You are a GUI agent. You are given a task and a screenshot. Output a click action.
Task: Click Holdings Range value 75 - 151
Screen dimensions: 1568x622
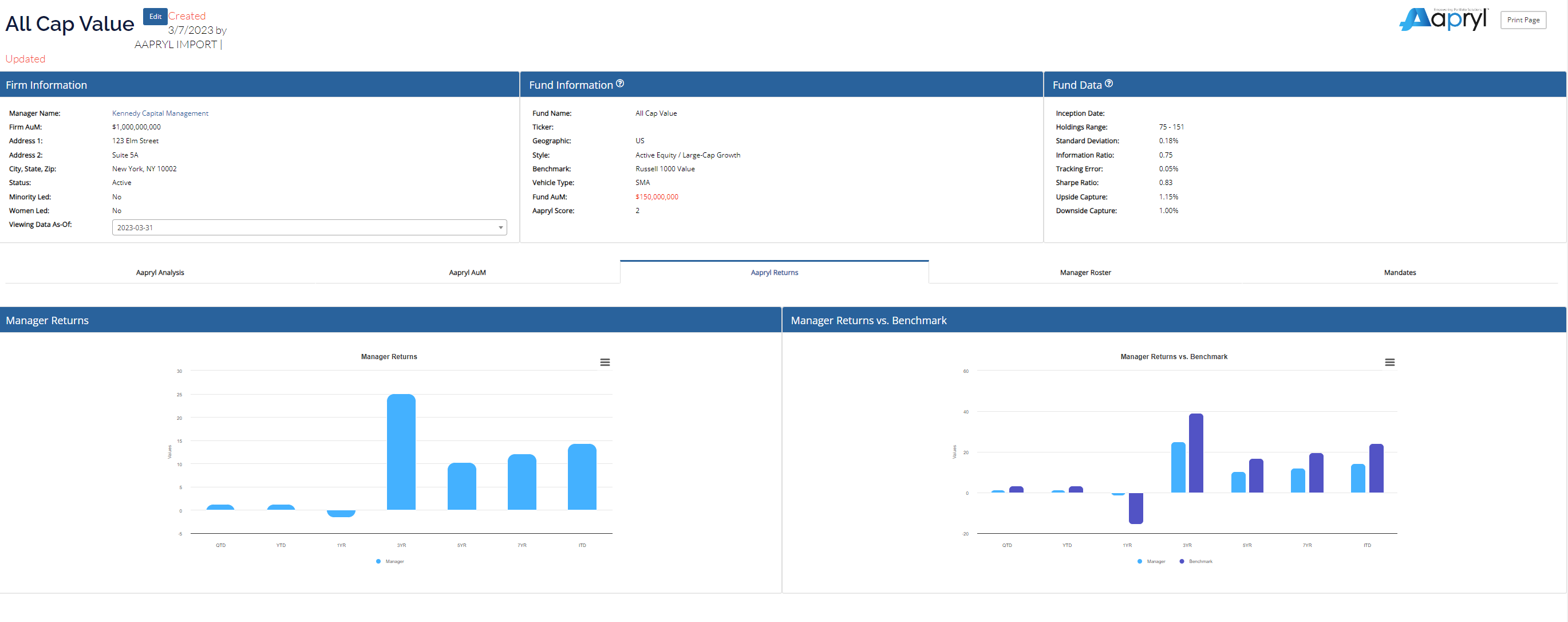(1171, 127)
